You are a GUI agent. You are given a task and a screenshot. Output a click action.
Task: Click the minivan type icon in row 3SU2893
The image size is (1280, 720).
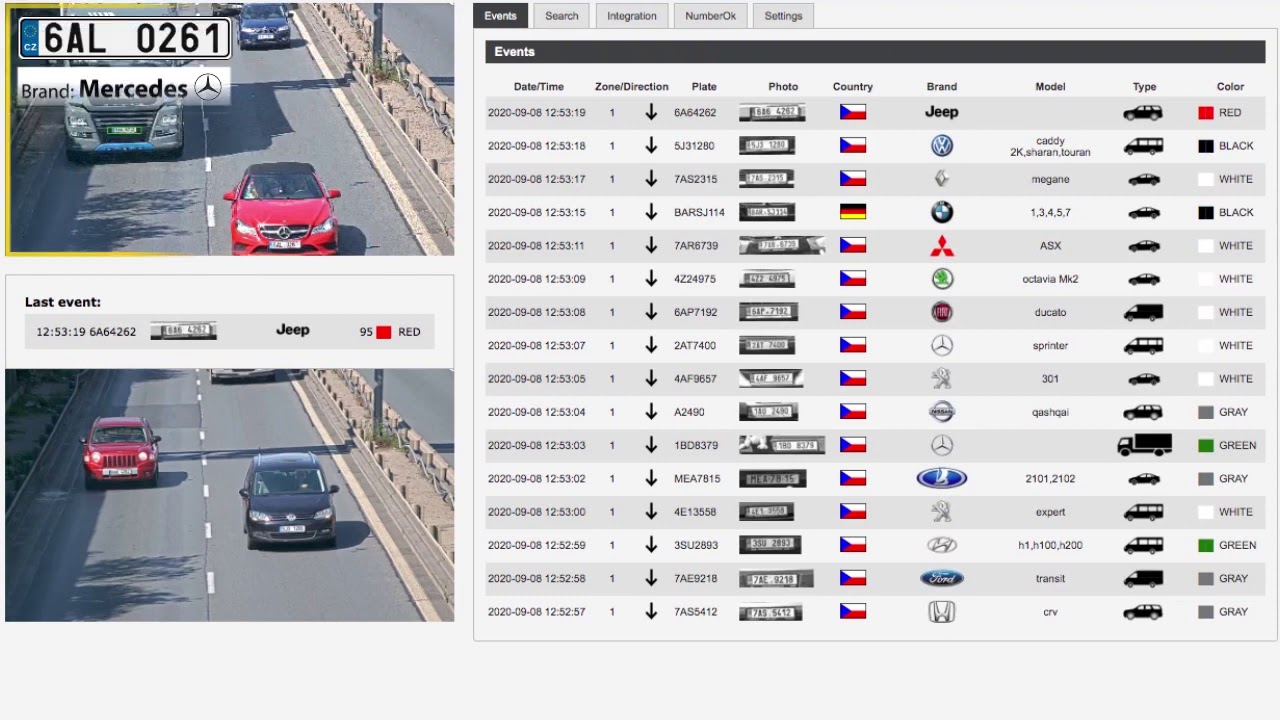click(1144, 546)
